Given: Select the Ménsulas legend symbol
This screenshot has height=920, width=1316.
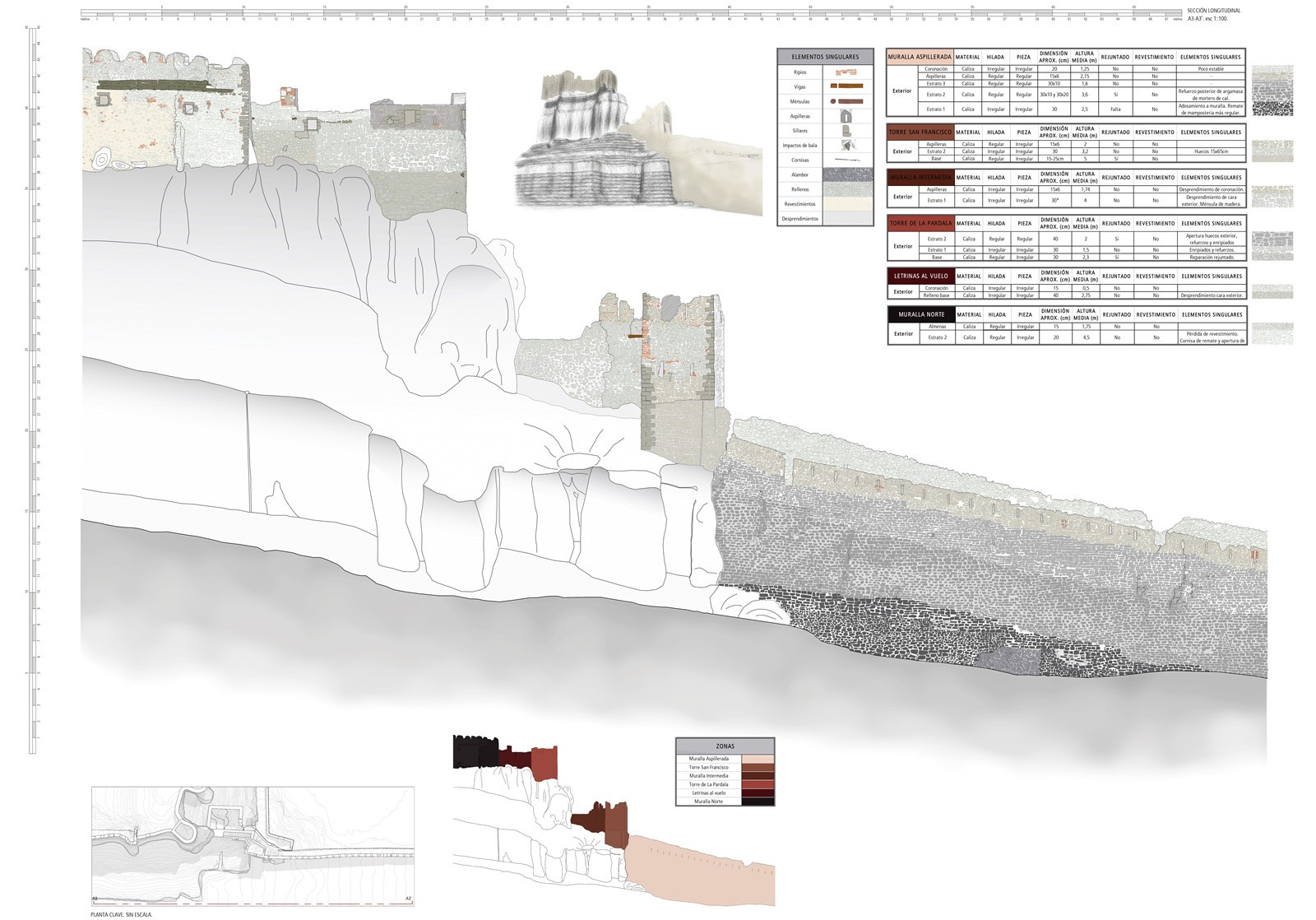Looking at the screenshot, I should click(x=848, y=101).
